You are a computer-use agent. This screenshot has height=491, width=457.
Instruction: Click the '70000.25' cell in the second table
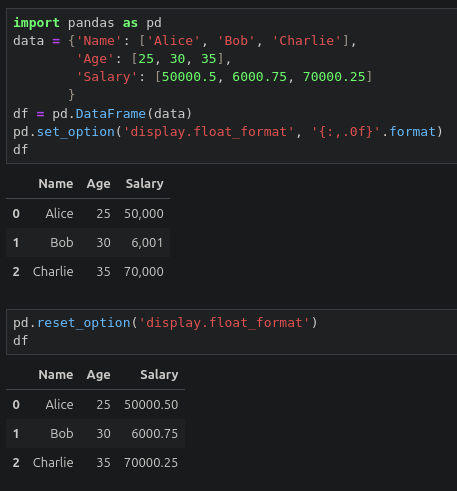[x=151, y=463]
